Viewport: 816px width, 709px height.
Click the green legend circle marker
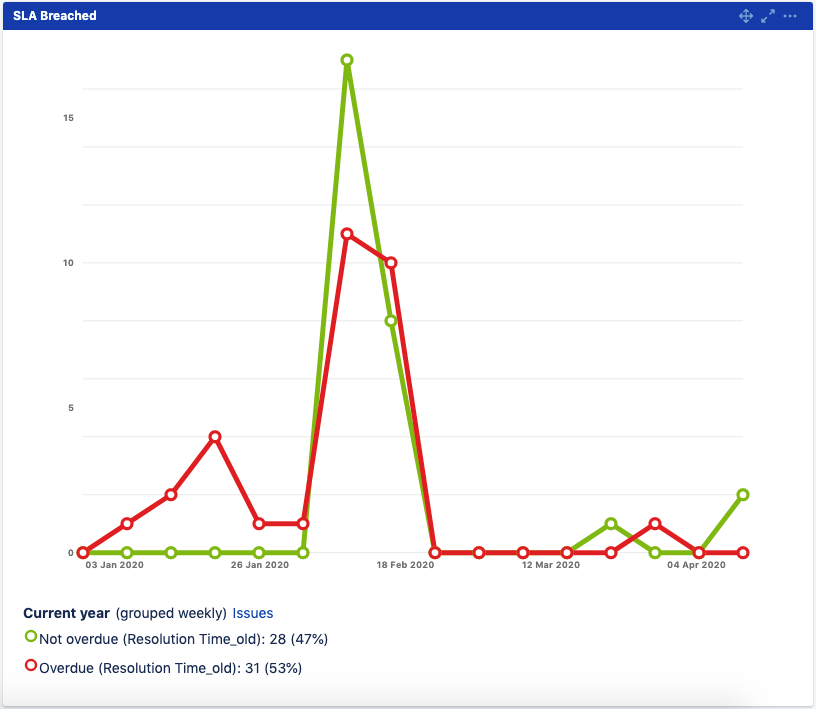31,636
